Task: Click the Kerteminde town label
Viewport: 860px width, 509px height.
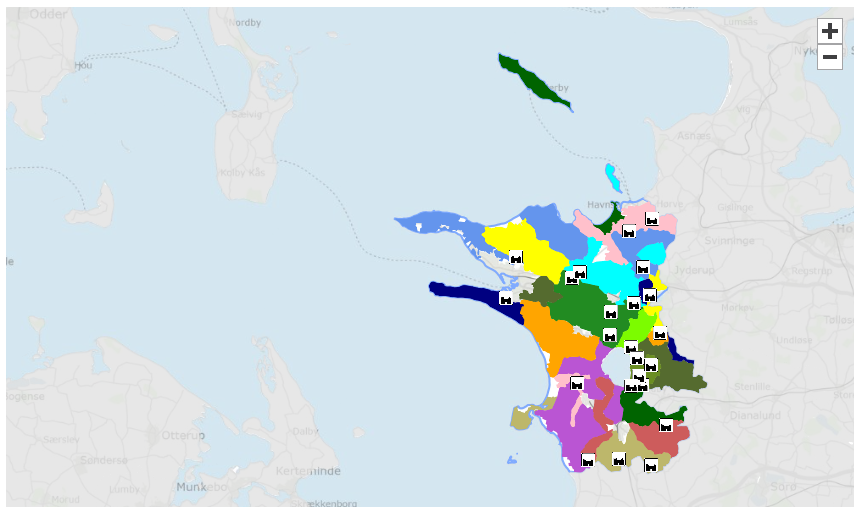Action: [x=313, y=470]
